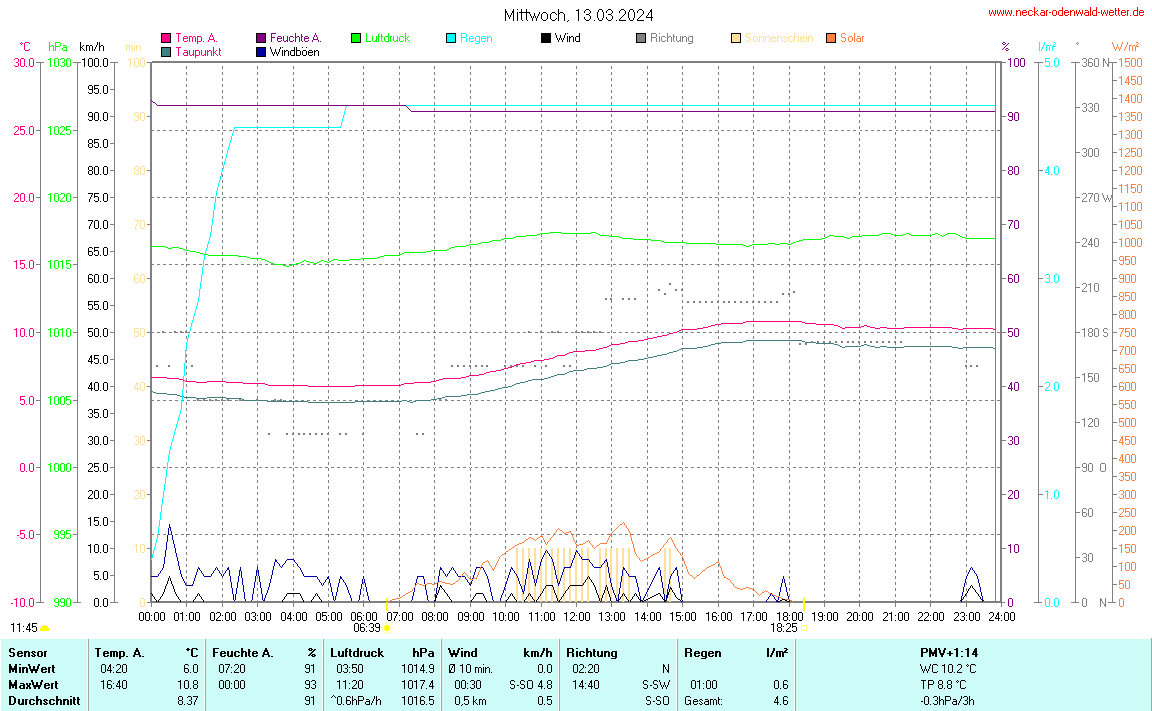Click the Sensor column header in table

27,653
